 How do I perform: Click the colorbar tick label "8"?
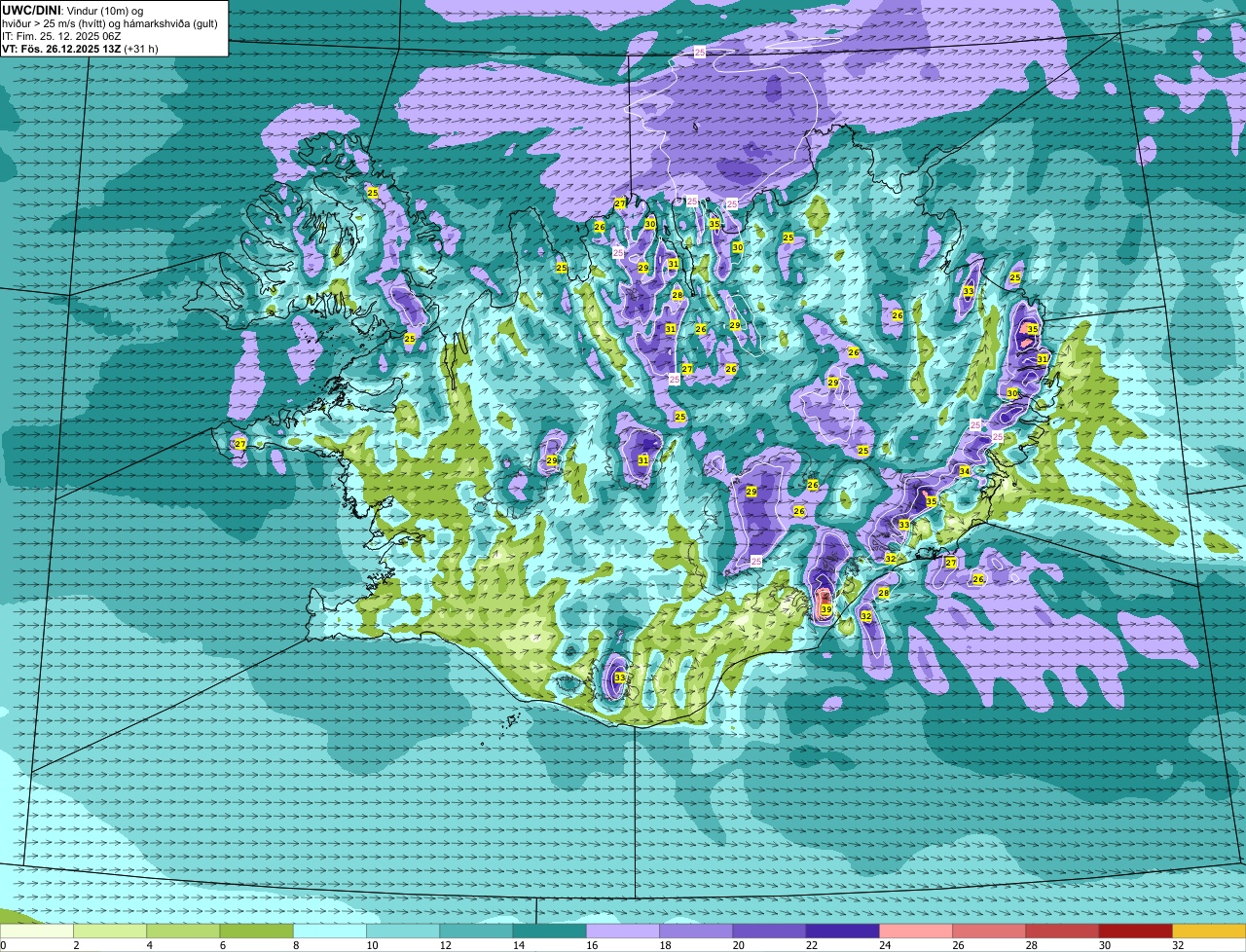pos(295,945)
